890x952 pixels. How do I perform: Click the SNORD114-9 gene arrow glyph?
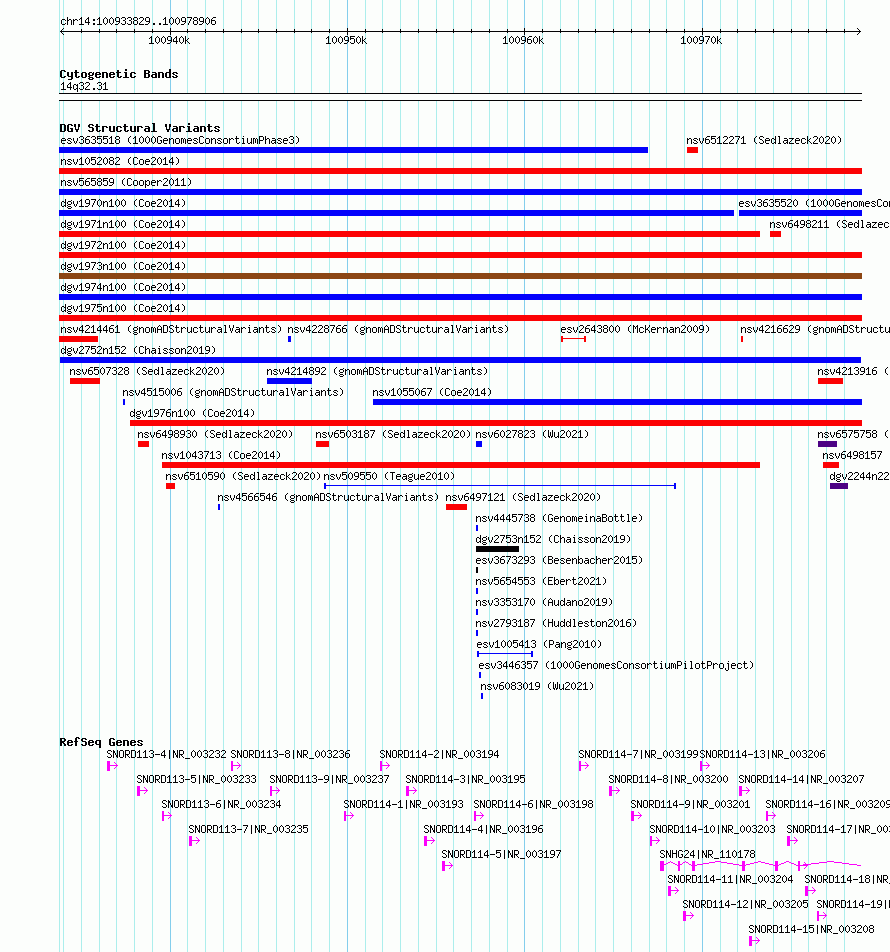click(636, 816)
